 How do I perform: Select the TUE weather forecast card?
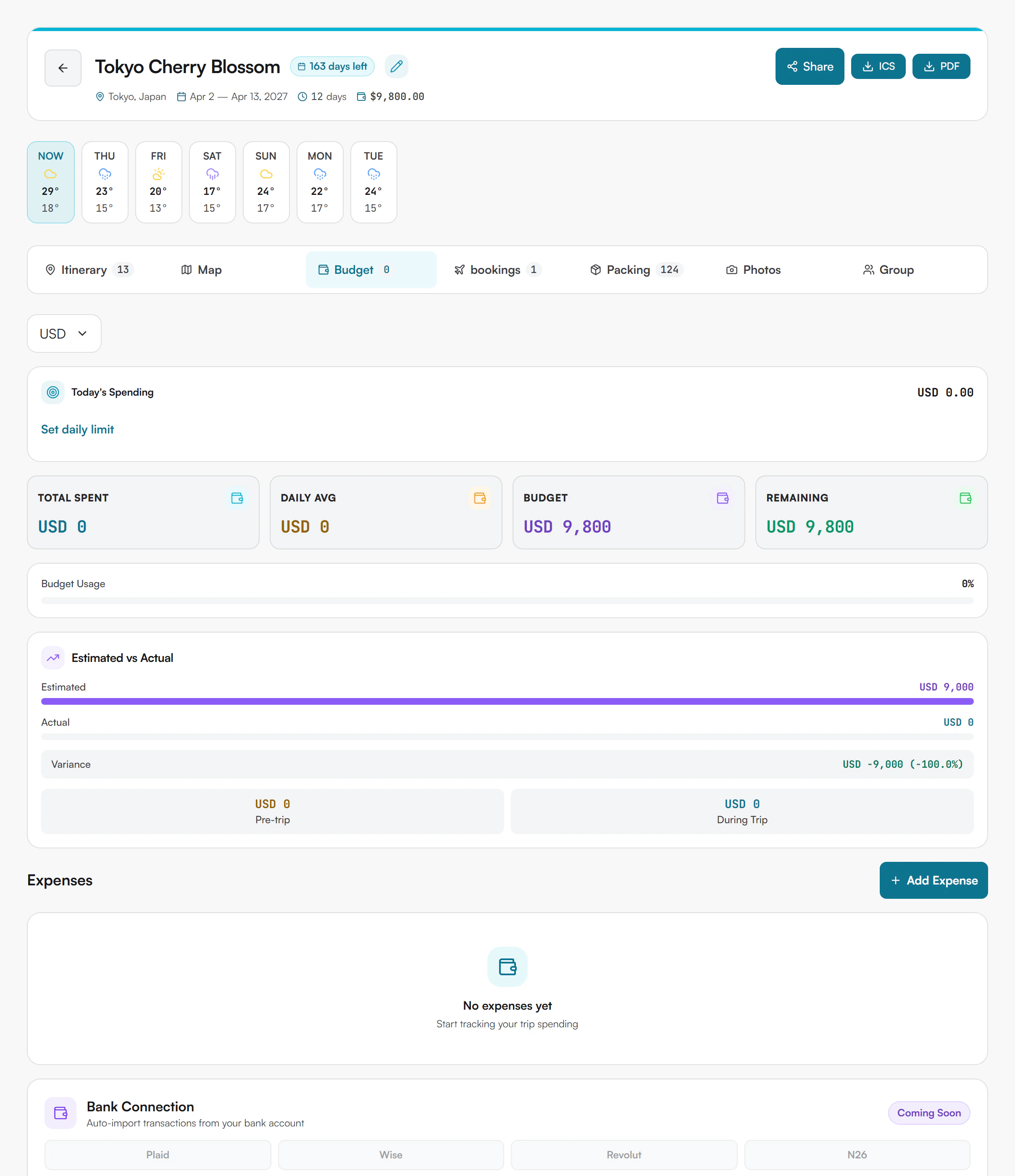click(x=373, y=182)
